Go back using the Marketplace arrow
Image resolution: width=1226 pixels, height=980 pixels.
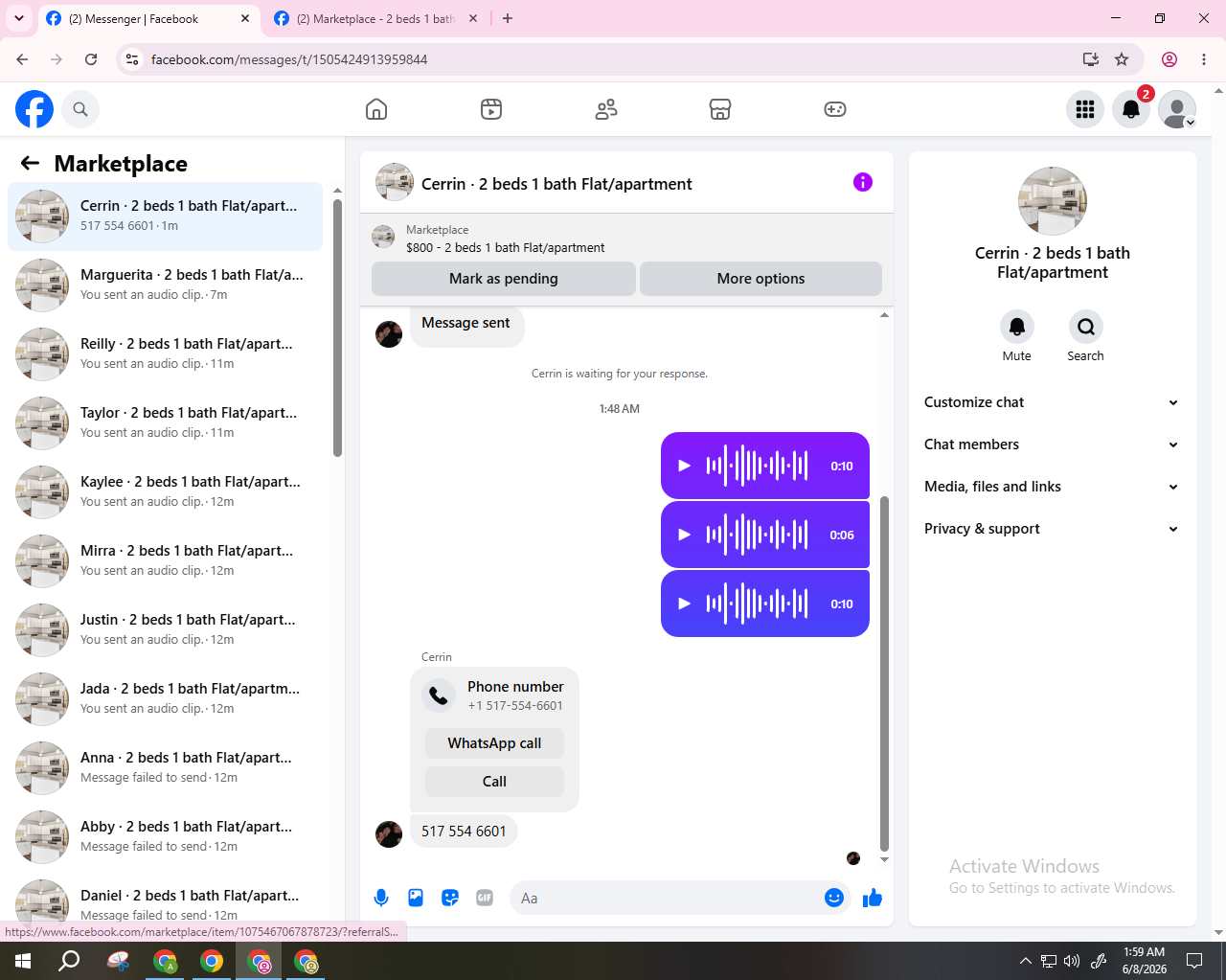coord(30,164)
